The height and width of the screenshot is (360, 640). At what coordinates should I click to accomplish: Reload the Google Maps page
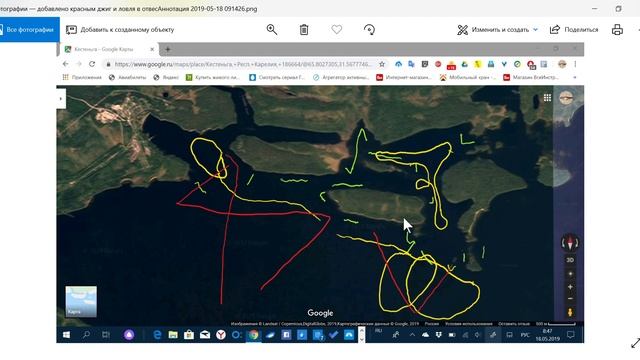[92, 64]
